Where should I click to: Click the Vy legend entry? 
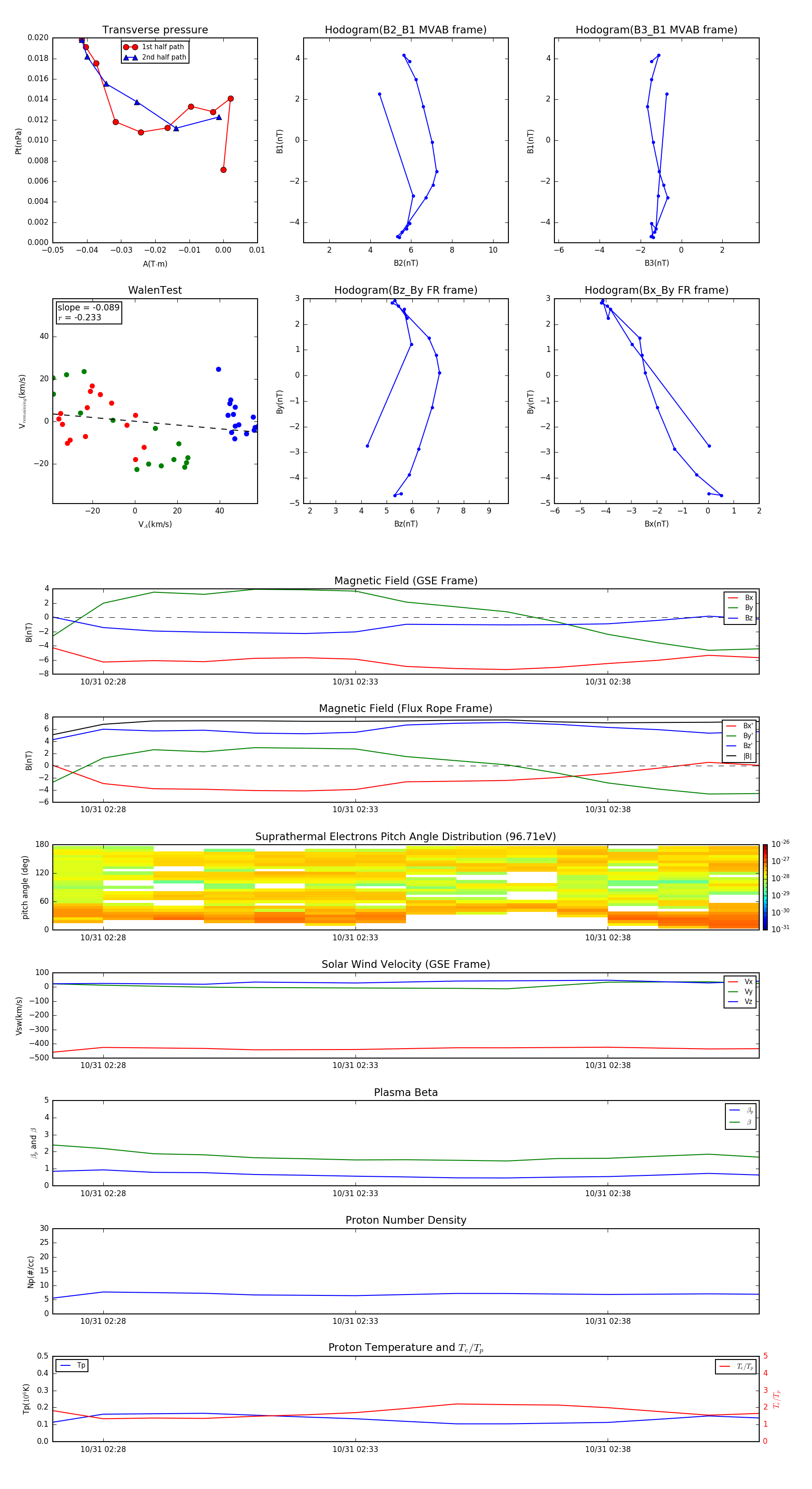coord(740,991)
